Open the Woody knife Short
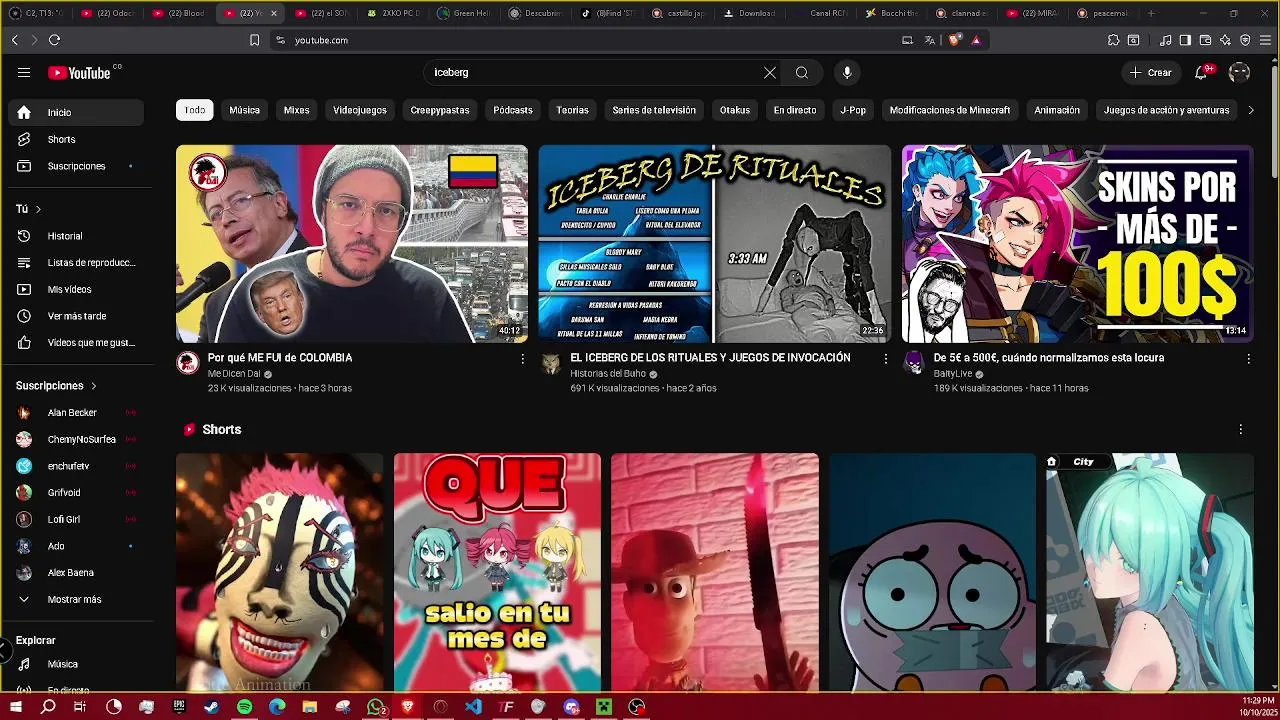The image size is (1280, 720). tap(715, 572)
